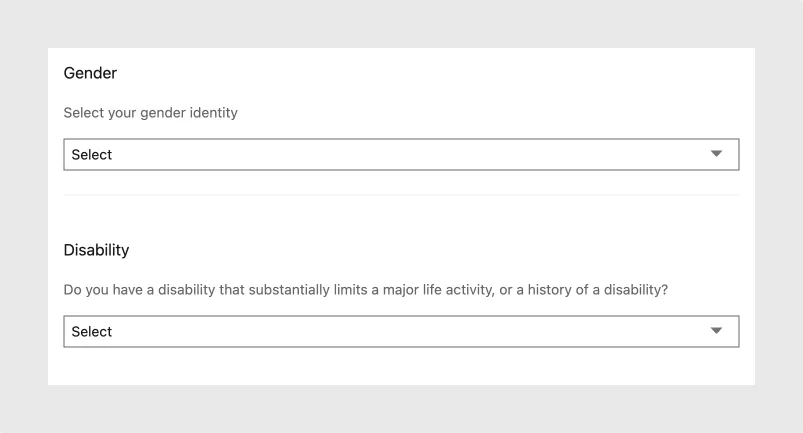Viewport: 803px width, 433px height.
Task: Click the middle of the Gender select field
Action: [401, 155]
